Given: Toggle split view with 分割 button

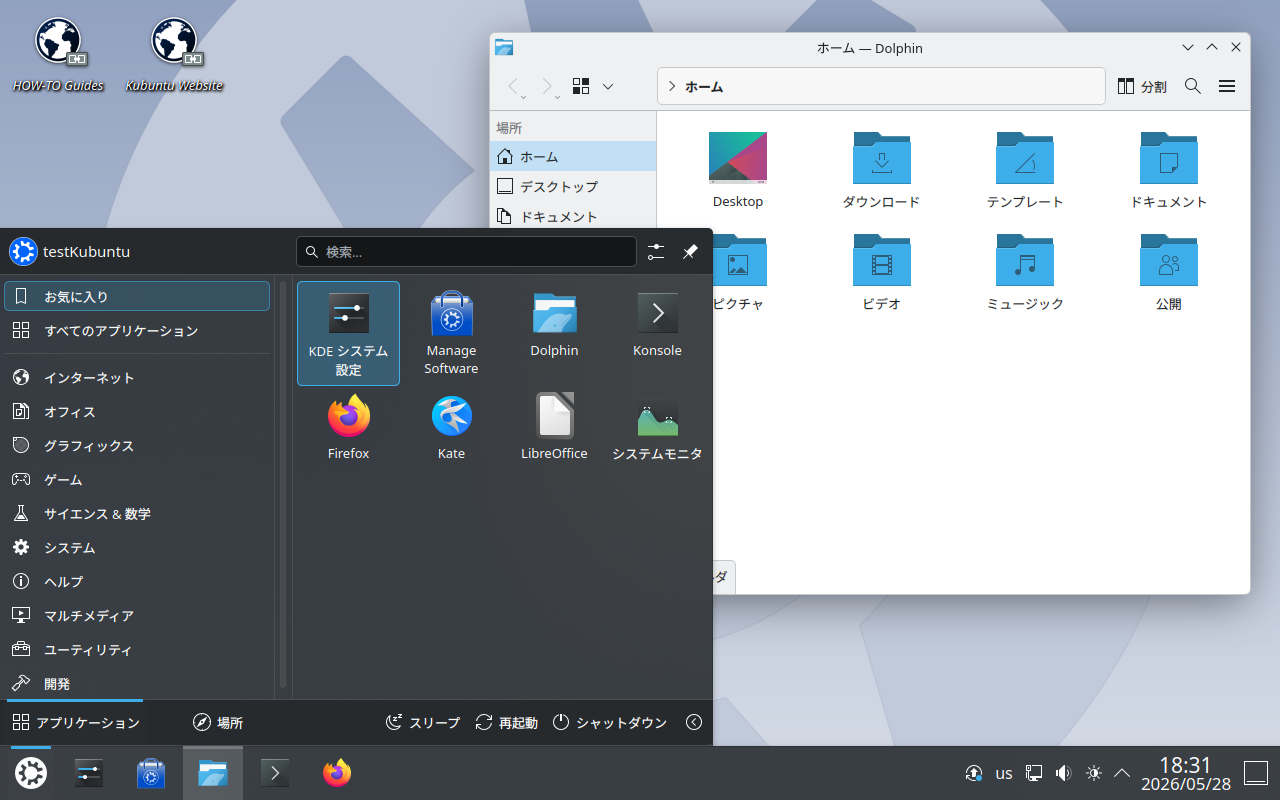Looking at the screenshot, I should [1142, 86].
